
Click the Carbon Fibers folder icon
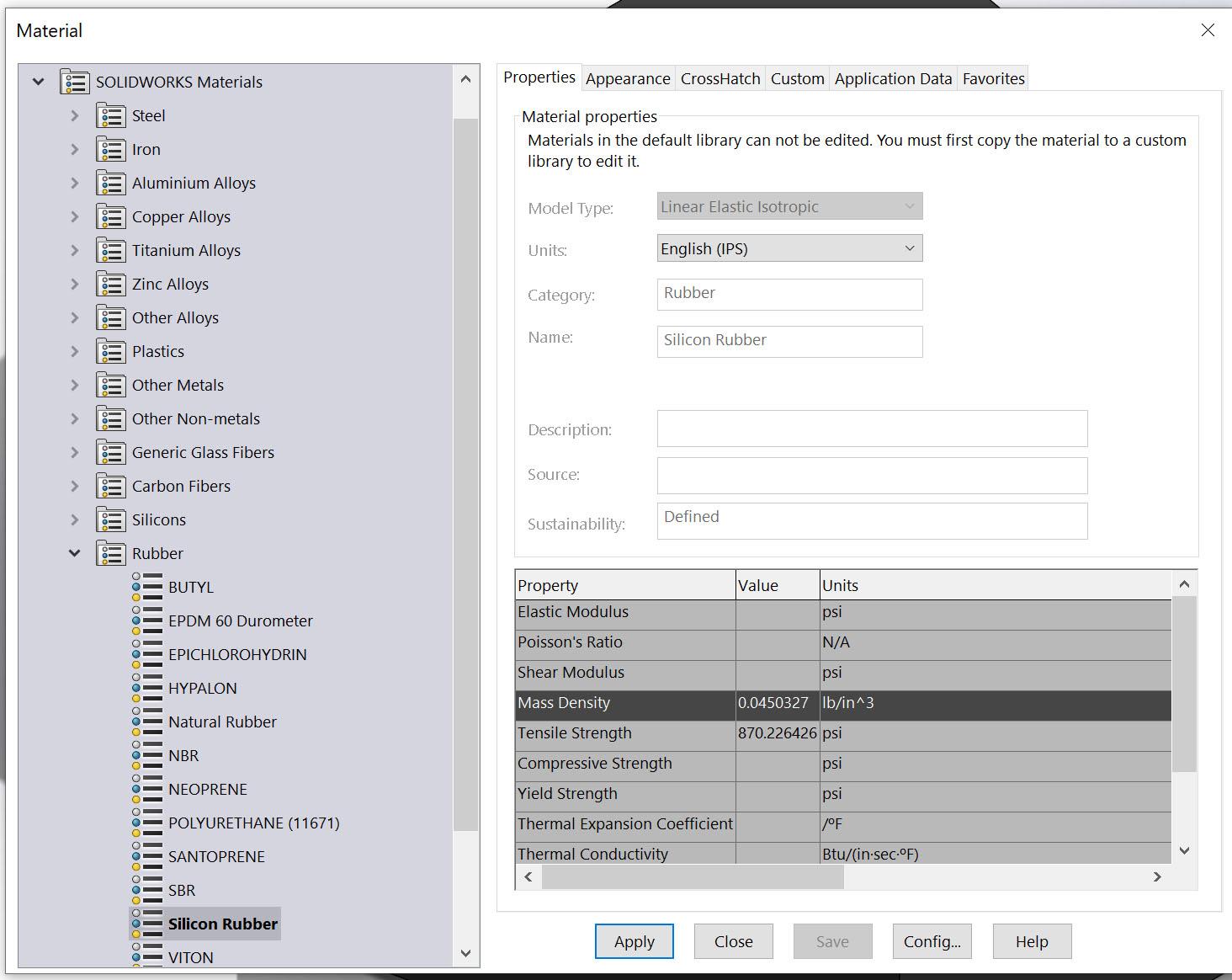click(x=111, y=486)
